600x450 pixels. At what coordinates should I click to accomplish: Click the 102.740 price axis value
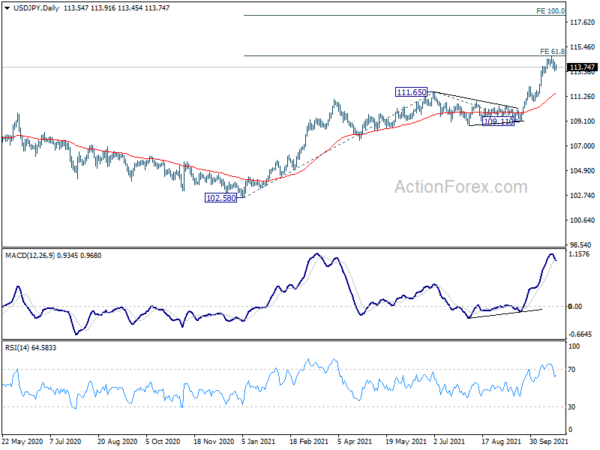pos(582,196)
